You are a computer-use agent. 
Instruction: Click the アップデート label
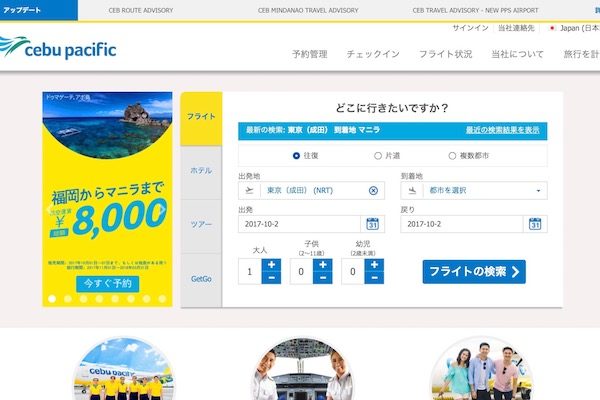pyautogui.click(x=22, y=10)
